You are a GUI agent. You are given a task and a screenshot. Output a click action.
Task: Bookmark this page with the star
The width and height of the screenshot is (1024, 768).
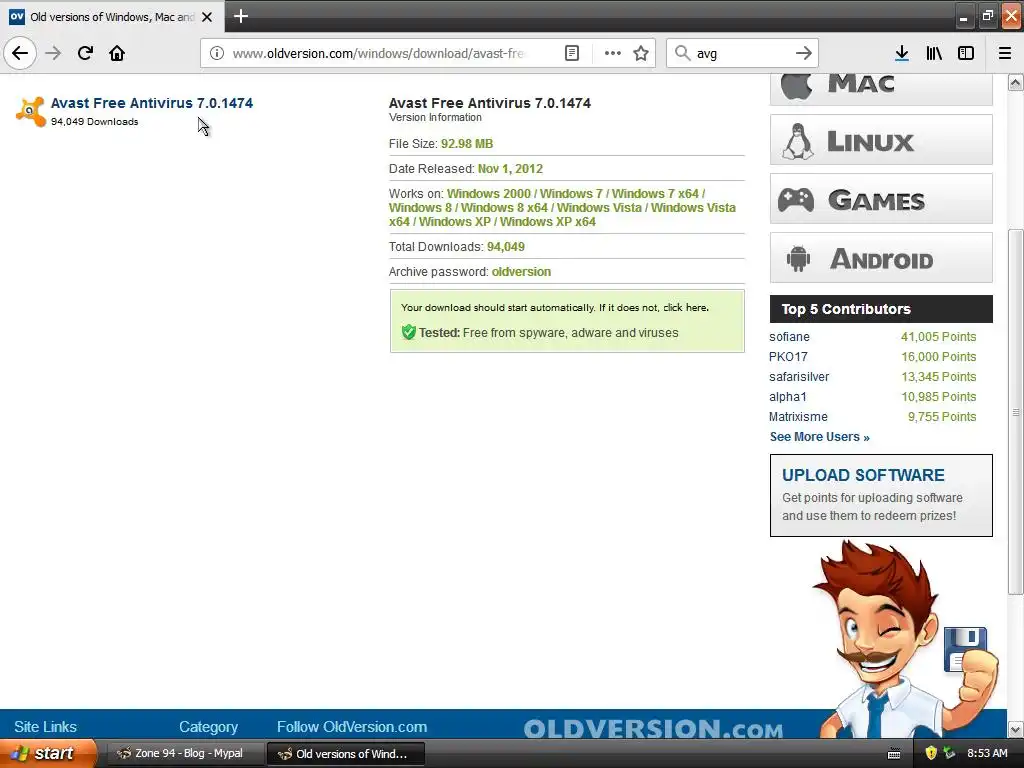[x=641, y=53]
